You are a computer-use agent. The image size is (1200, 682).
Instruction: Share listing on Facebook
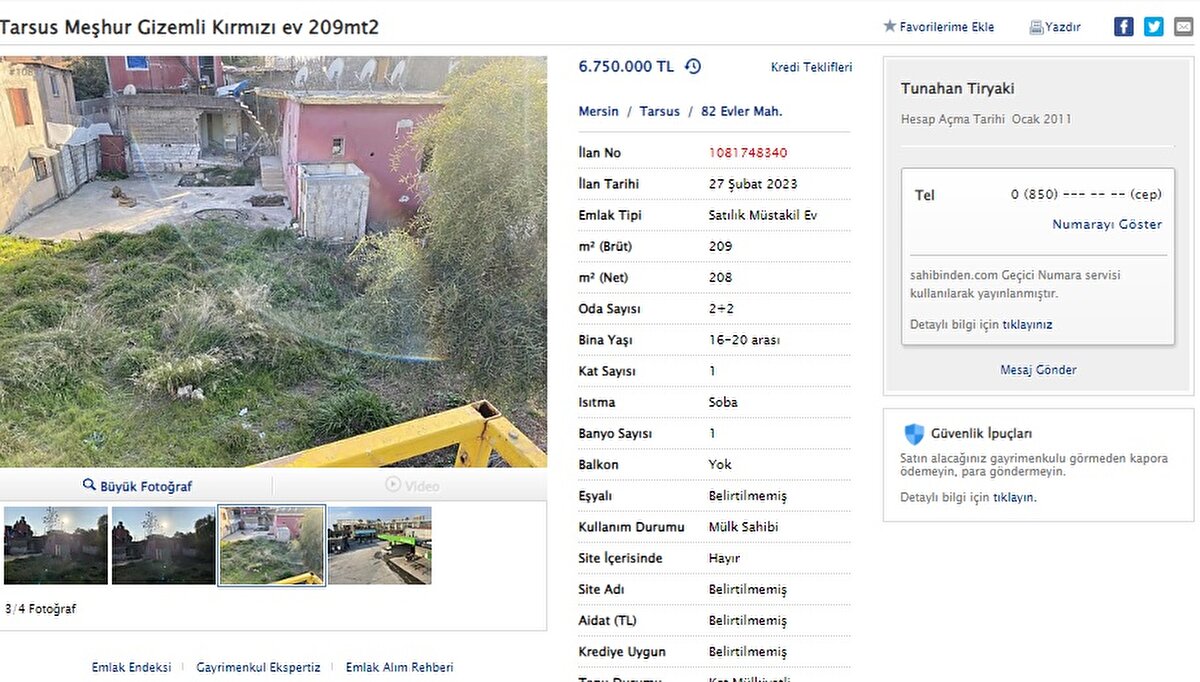(1124, 27)
